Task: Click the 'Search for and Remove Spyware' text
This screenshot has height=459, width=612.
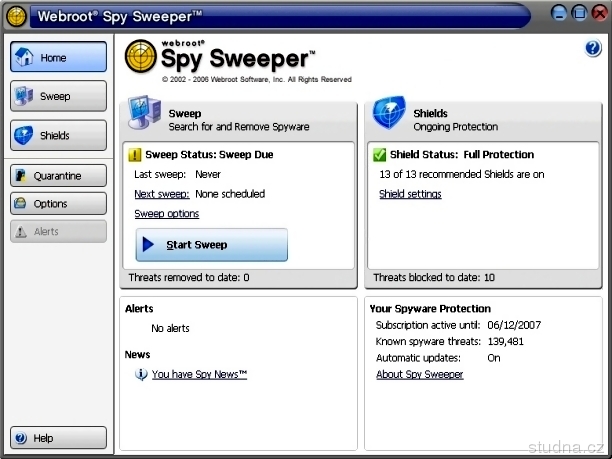Action: (239, 127)
